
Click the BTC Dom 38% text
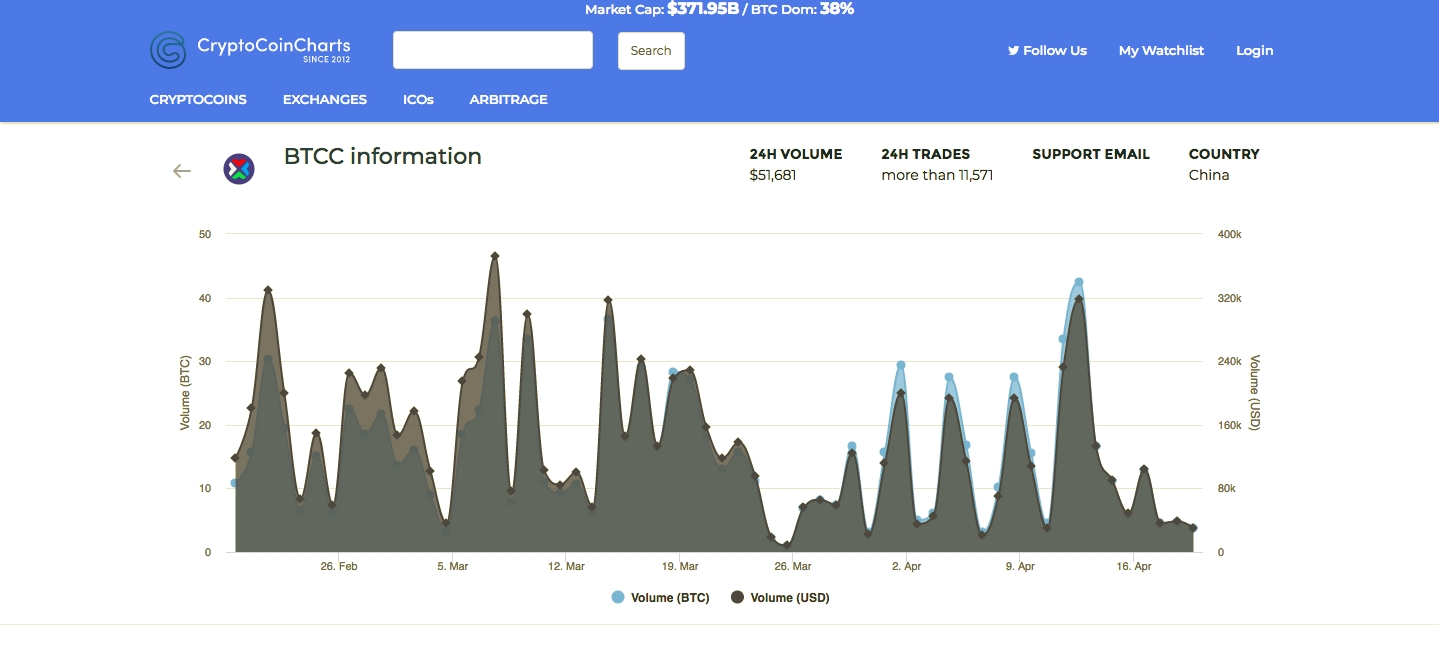tap(801, 9)
